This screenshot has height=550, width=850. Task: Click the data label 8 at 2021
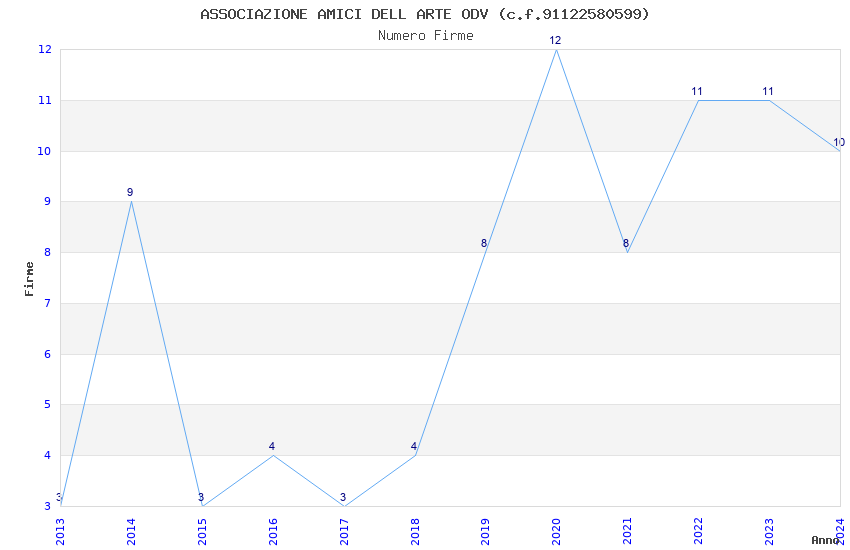tap(626, 244)
